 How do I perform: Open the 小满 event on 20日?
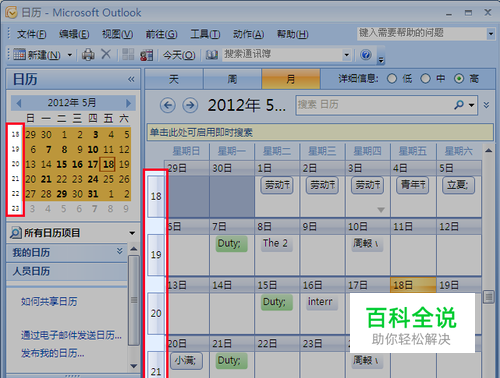pyautogui.click(x=186, y=361)
